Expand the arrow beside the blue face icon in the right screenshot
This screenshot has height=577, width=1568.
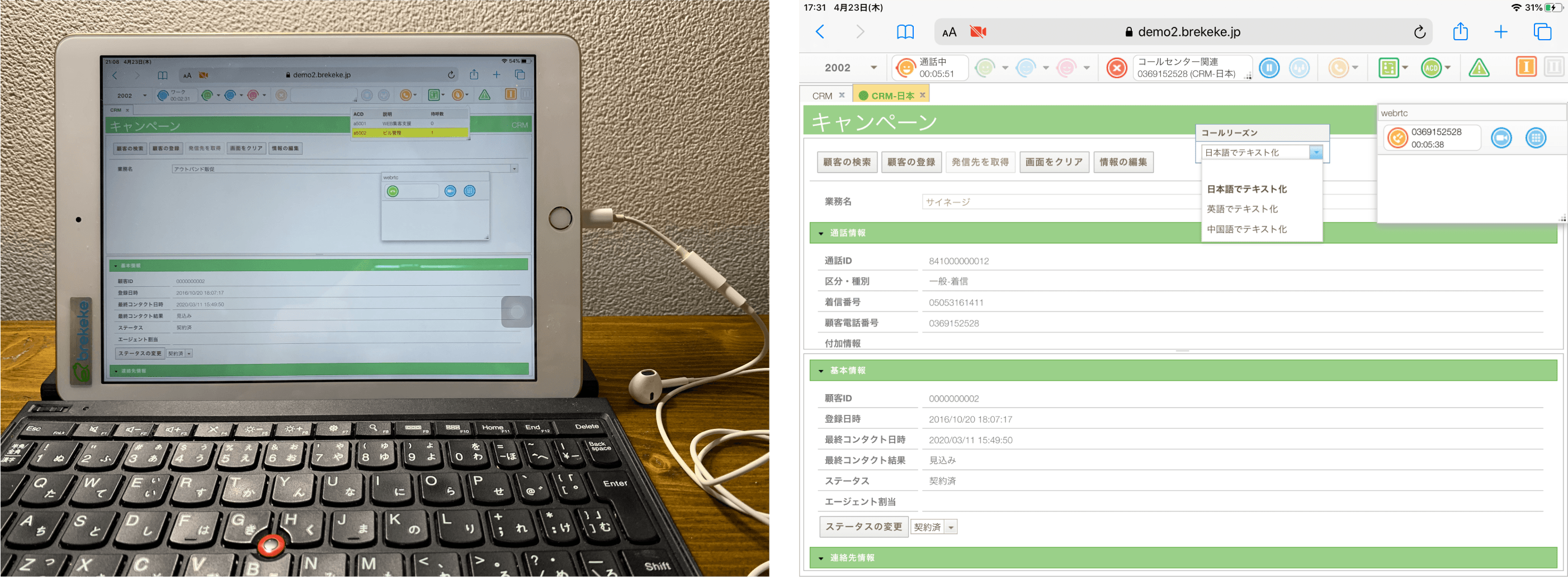[1046, 68]
